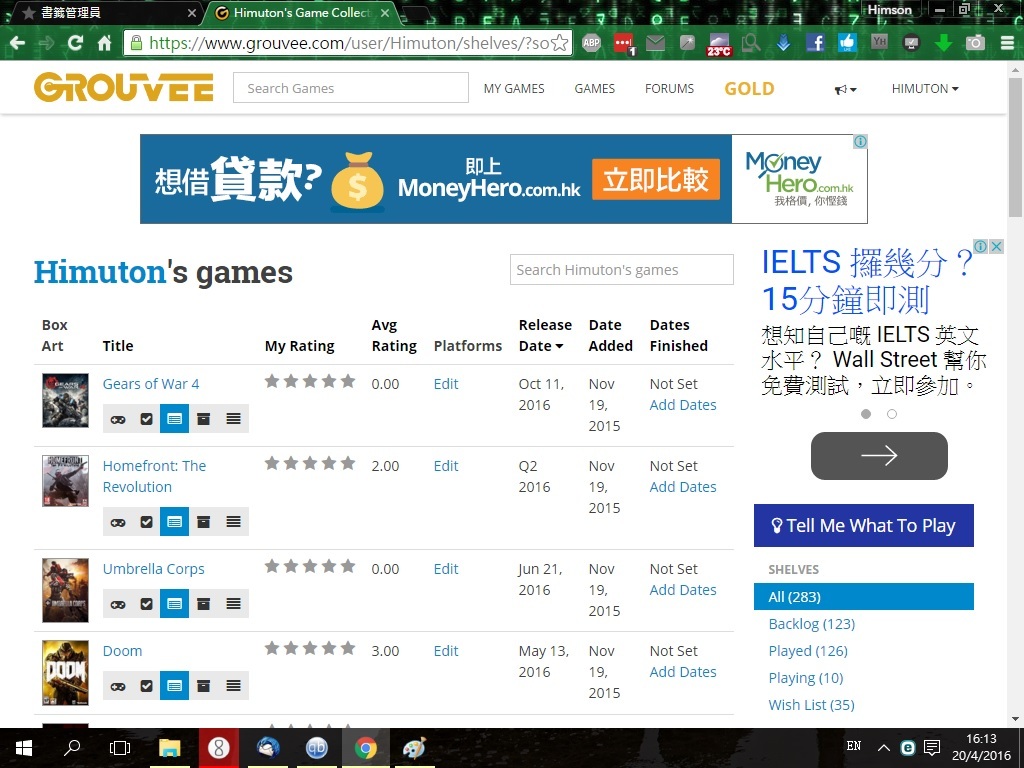Click the 23°C weather extension icon
Viewport: 1024px width, 768px height.
tap(718, 44)
